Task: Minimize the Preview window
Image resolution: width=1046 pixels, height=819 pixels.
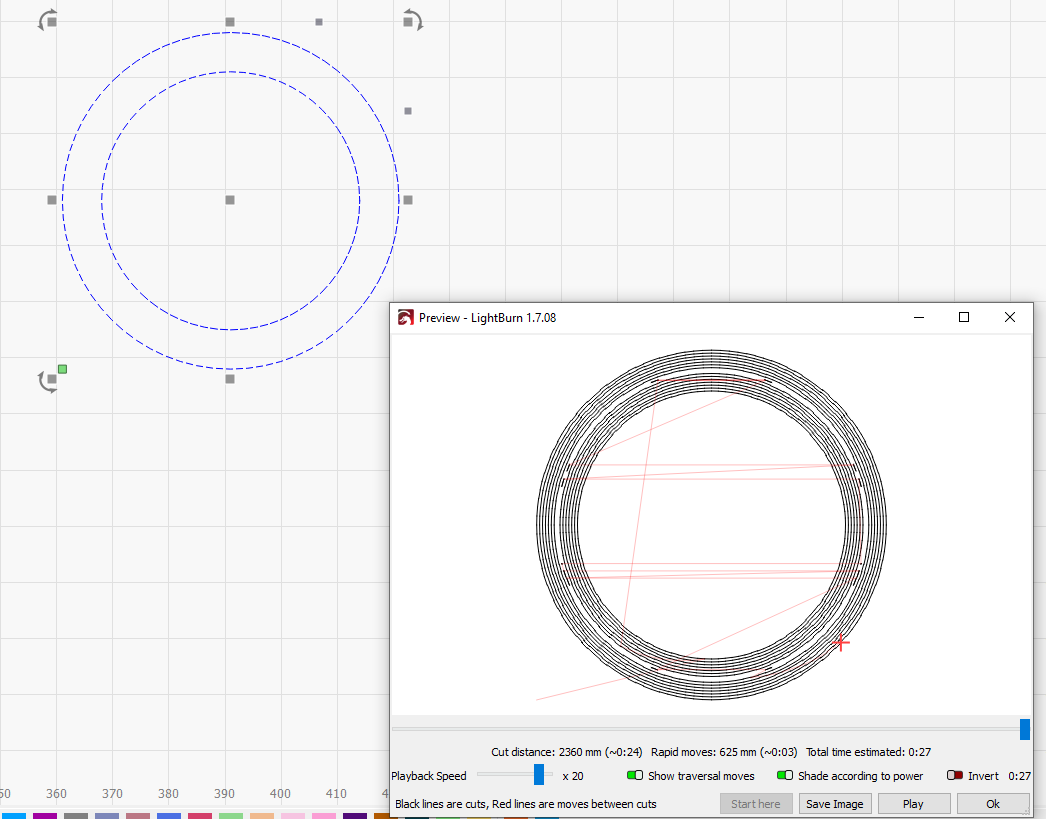Action: pos(919,317)
